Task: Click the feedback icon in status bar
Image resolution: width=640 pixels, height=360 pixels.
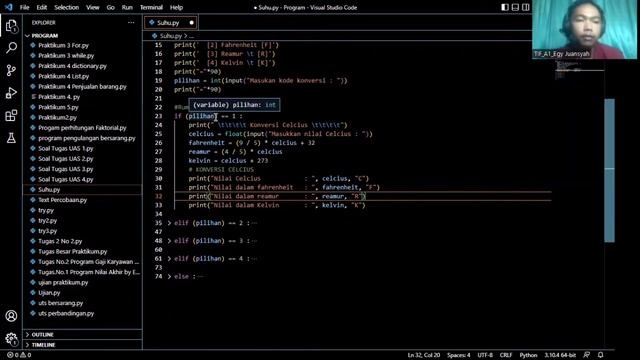Action: [x=587, y=355]
